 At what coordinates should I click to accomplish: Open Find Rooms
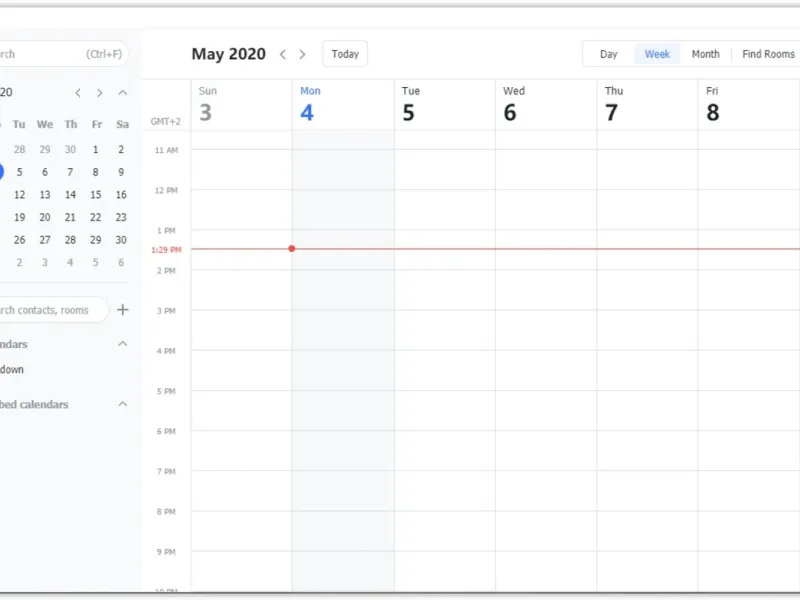(x=768, y=54)
